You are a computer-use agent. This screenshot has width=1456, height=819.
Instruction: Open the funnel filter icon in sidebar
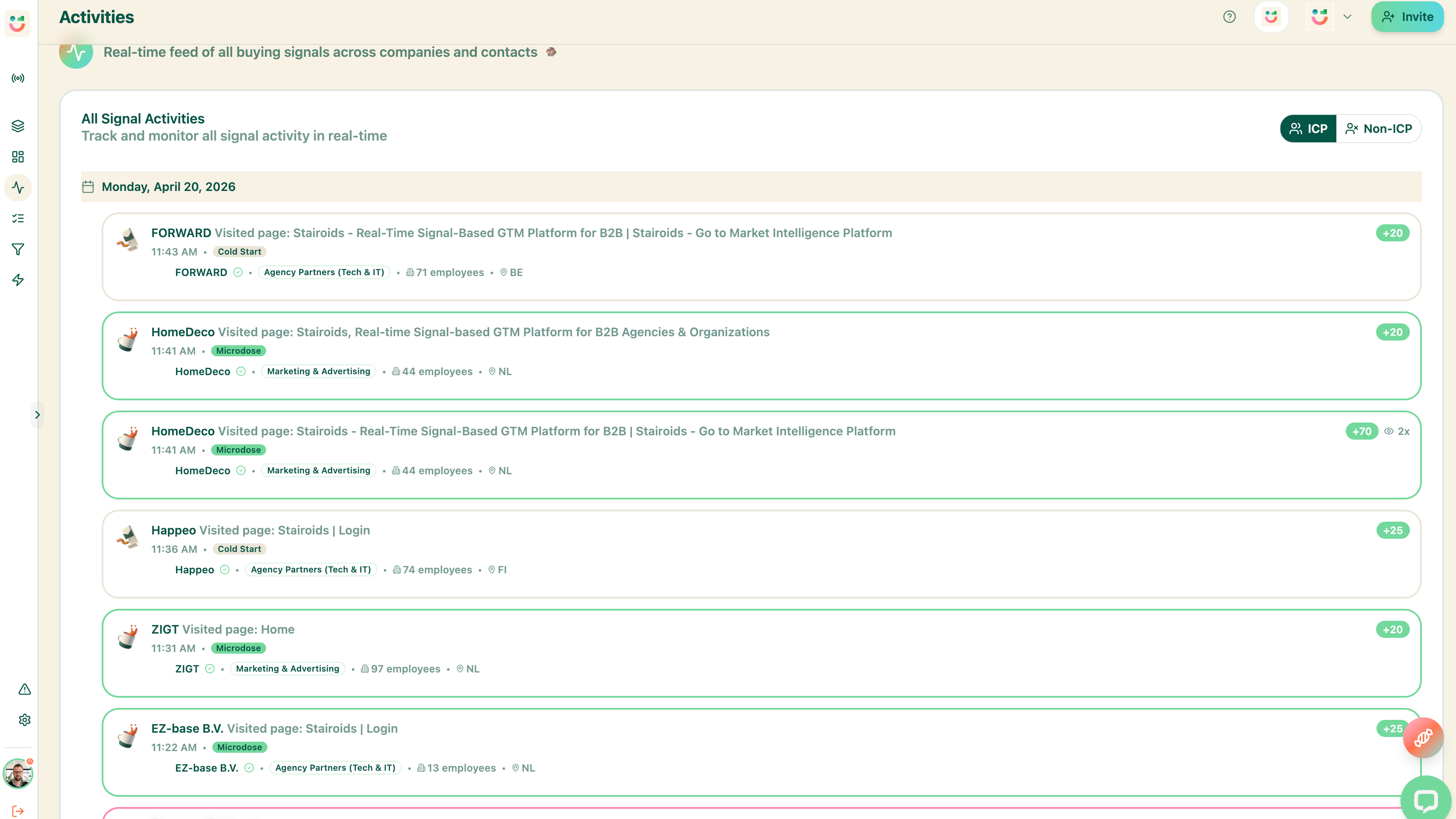[18, 249]
